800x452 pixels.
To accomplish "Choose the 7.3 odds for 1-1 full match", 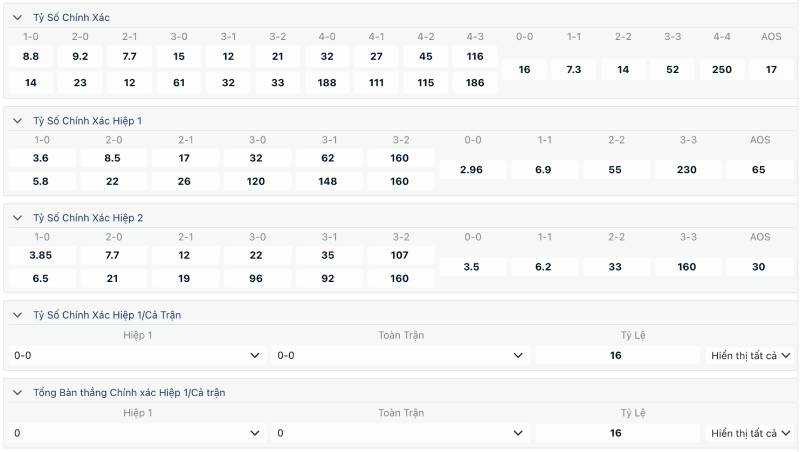I will click(x=573, y=70).
